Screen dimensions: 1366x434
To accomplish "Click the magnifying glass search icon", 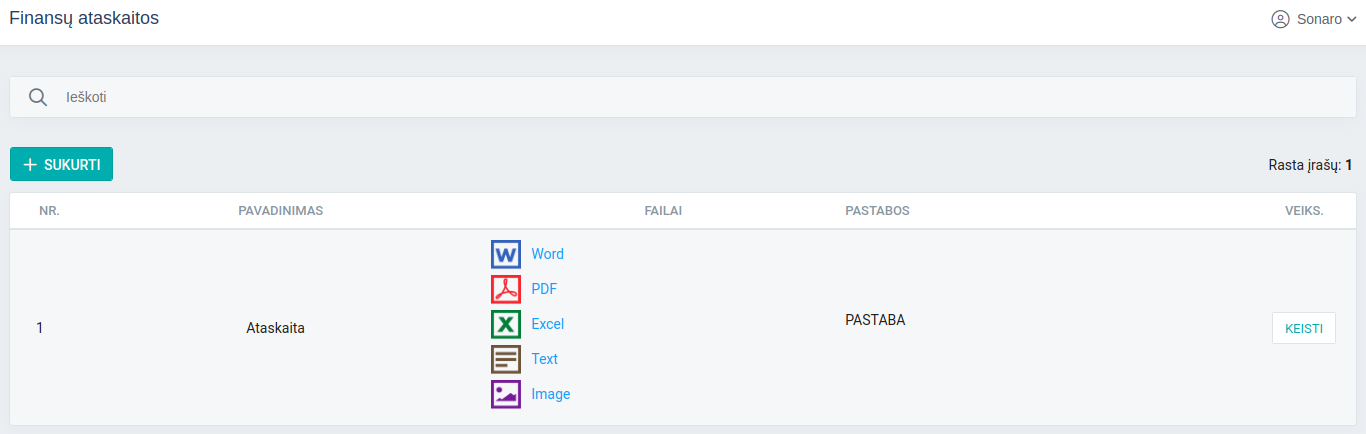I will tap(38, 97).
